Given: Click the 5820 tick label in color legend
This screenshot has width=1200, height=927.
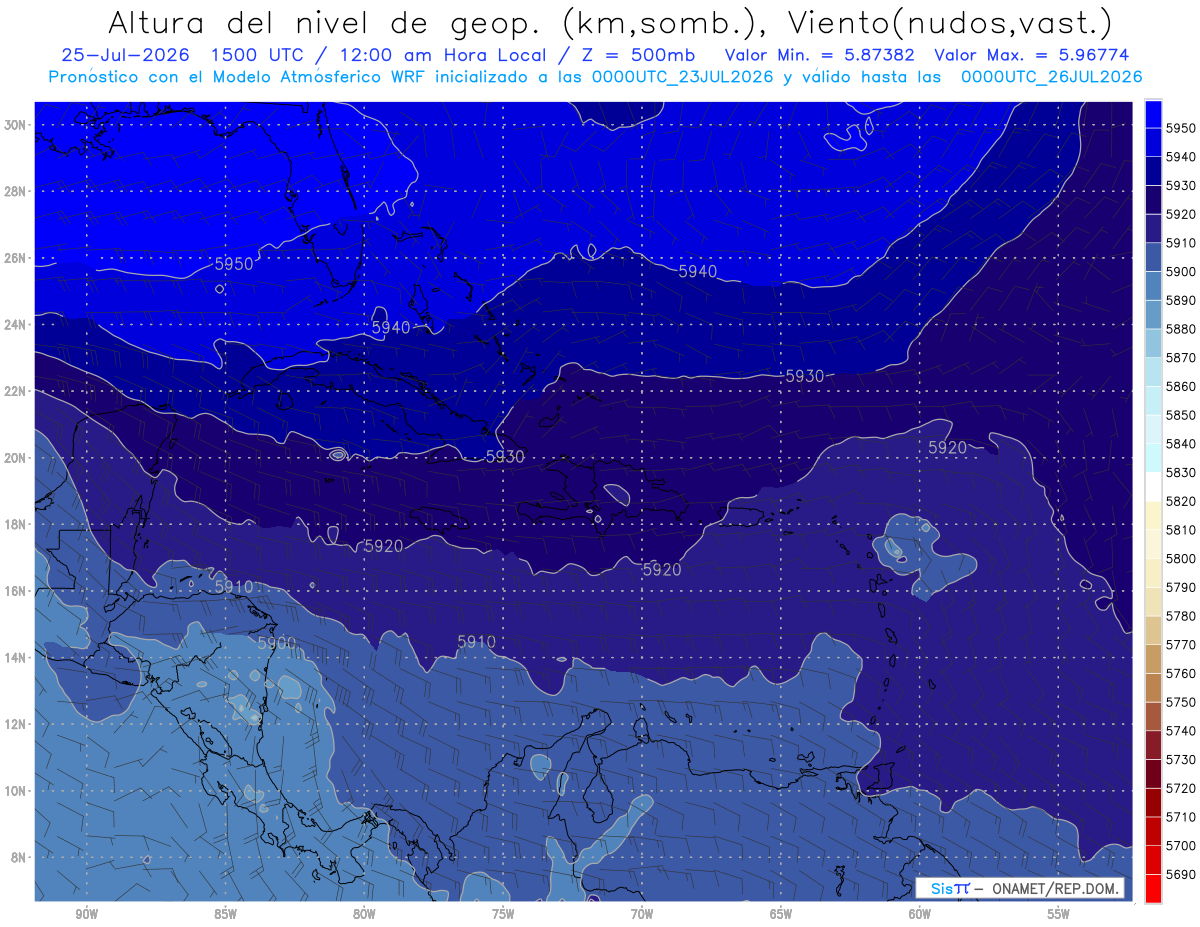Looking at the screenshot, I should (x=1181, y=500).
